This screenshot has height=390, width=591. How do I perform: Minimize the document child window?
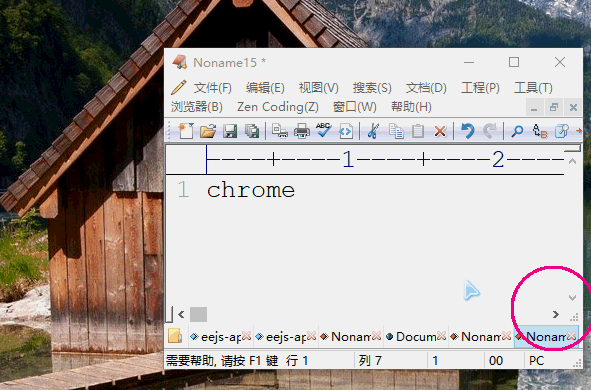(534, 108)
